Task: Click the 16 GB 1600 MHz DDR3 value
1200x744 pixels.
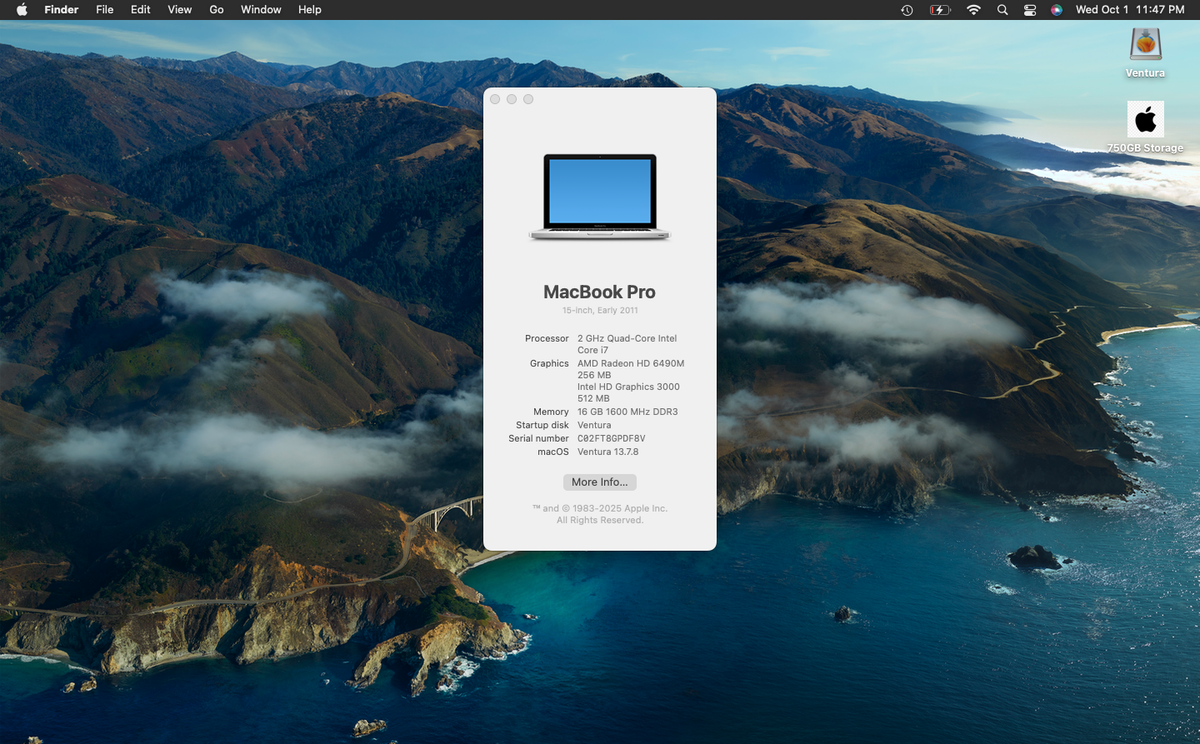Action: coord(627,412)
